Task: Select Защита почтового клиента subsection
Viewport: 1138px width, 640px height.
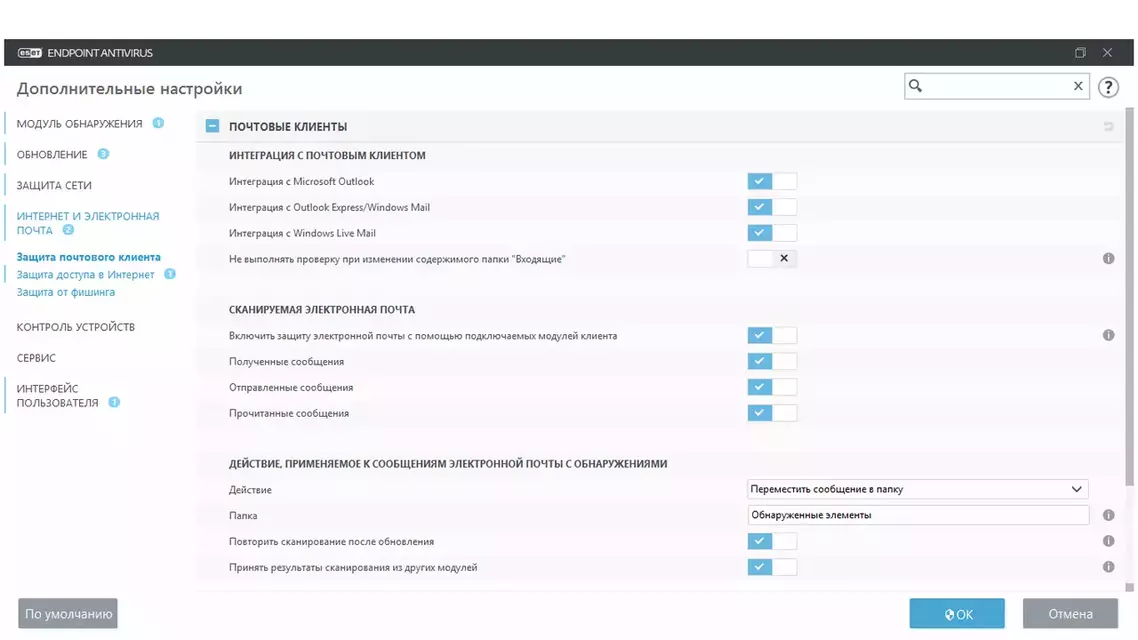Action: [x=89, y=257]
